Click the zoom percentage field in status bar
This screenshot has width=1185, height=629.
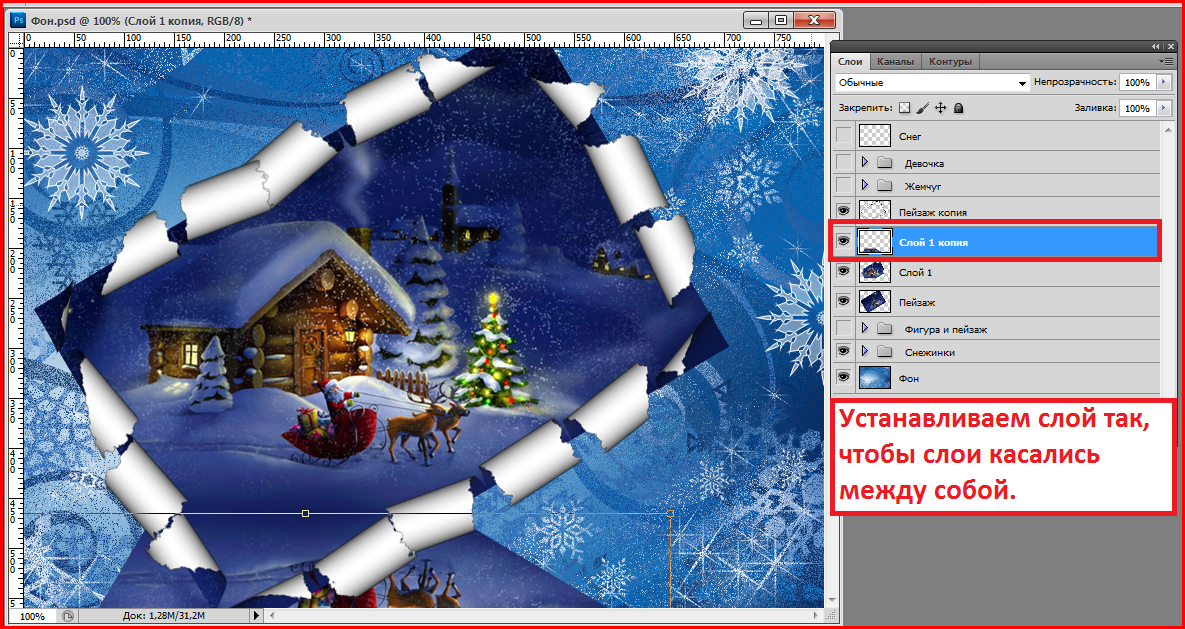32,616
